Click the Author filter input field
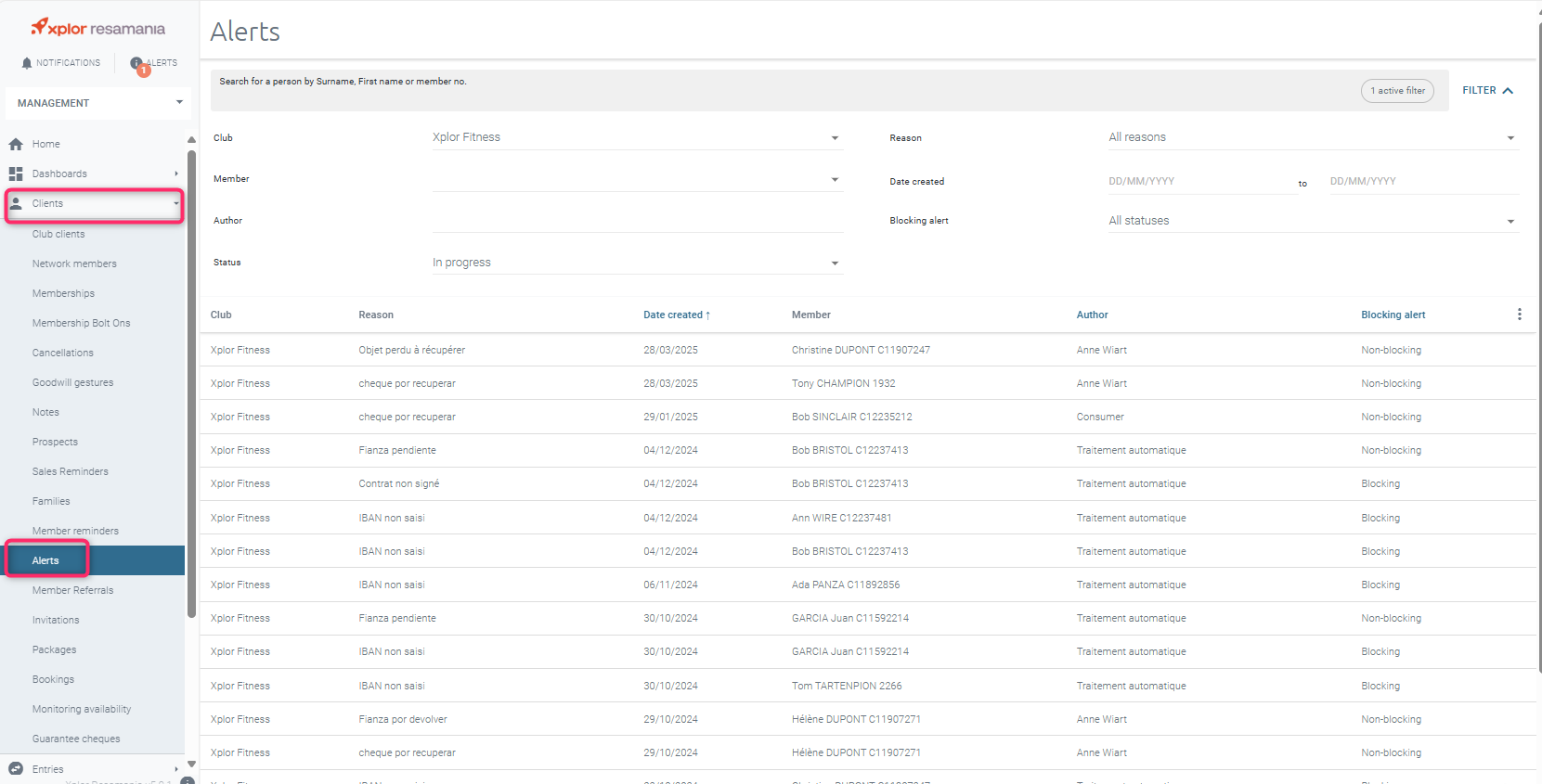The image size is (1542, 784). [x=637, y=221]
